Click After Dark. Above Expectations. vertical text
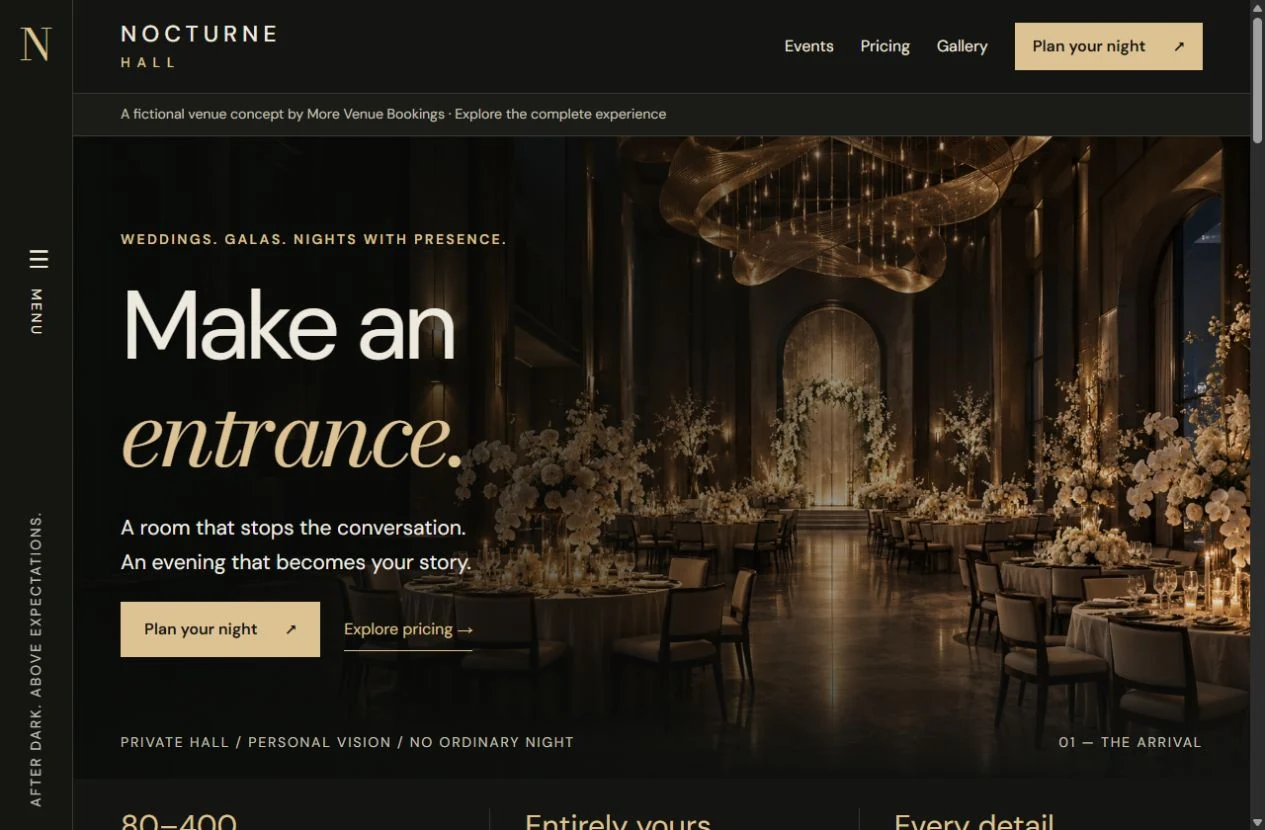 (36, 659)
